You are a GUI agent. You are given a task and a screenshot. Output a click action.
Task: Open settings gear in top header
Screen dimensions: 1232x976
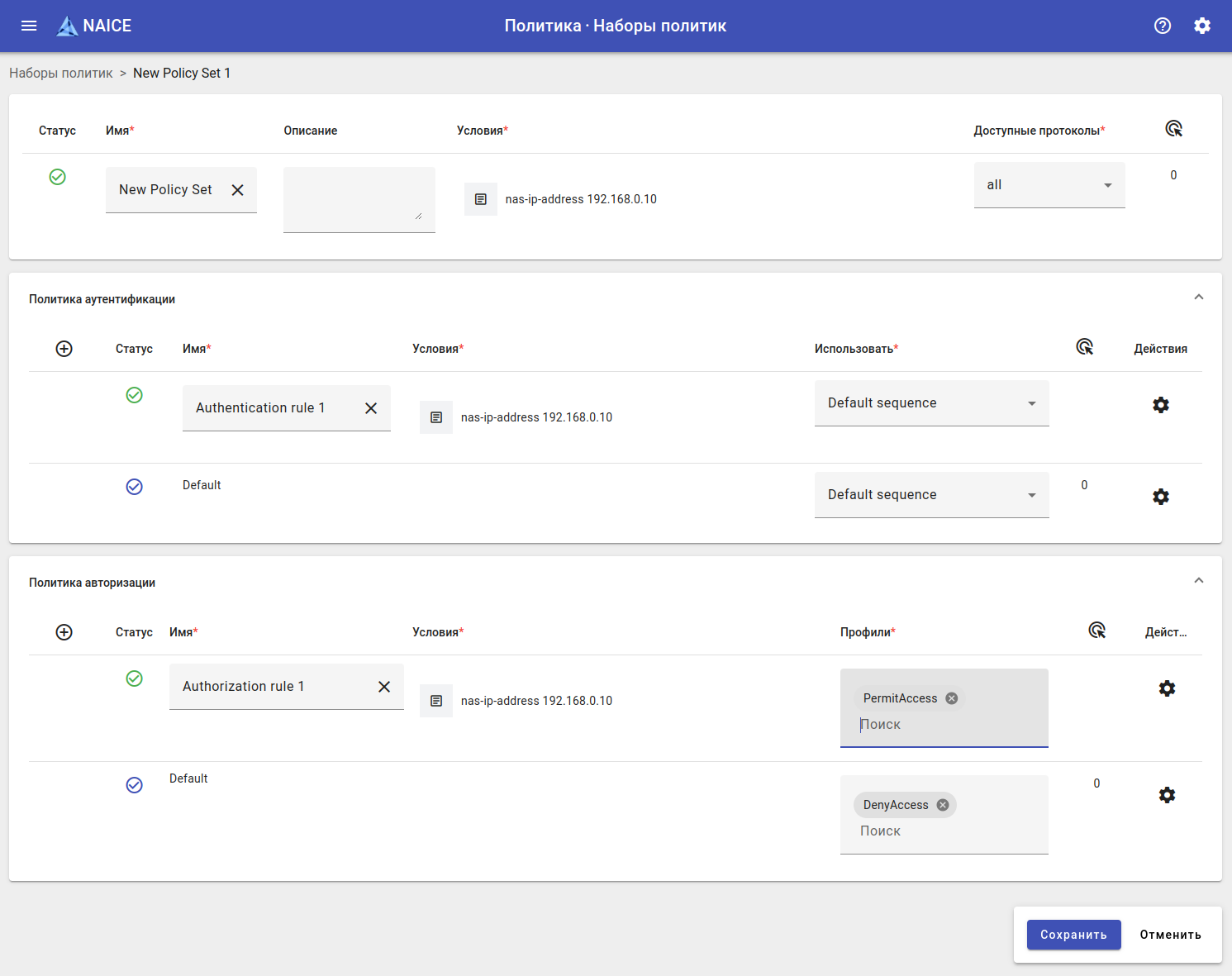point(1202,26)
